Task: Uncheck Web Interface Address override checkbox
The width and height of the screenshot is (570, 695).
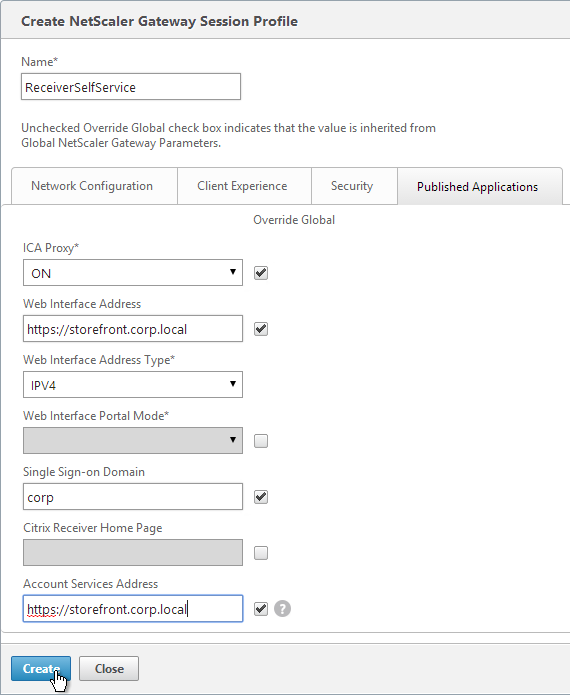Action: pyautogui.click(x=261, y=329)
